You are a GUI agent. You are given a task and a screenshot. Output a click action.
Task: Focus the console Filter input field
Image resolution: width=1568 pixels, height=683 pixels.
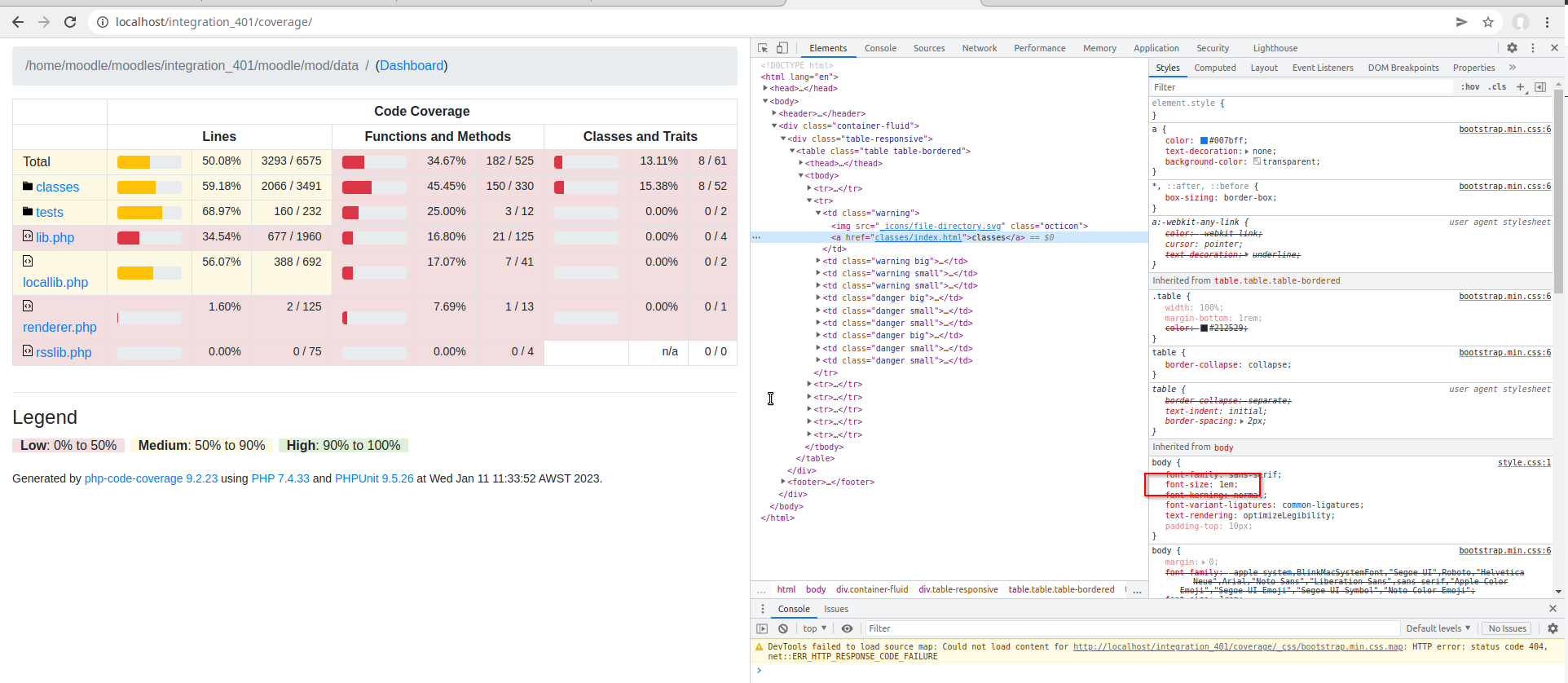coord(1131,628)
